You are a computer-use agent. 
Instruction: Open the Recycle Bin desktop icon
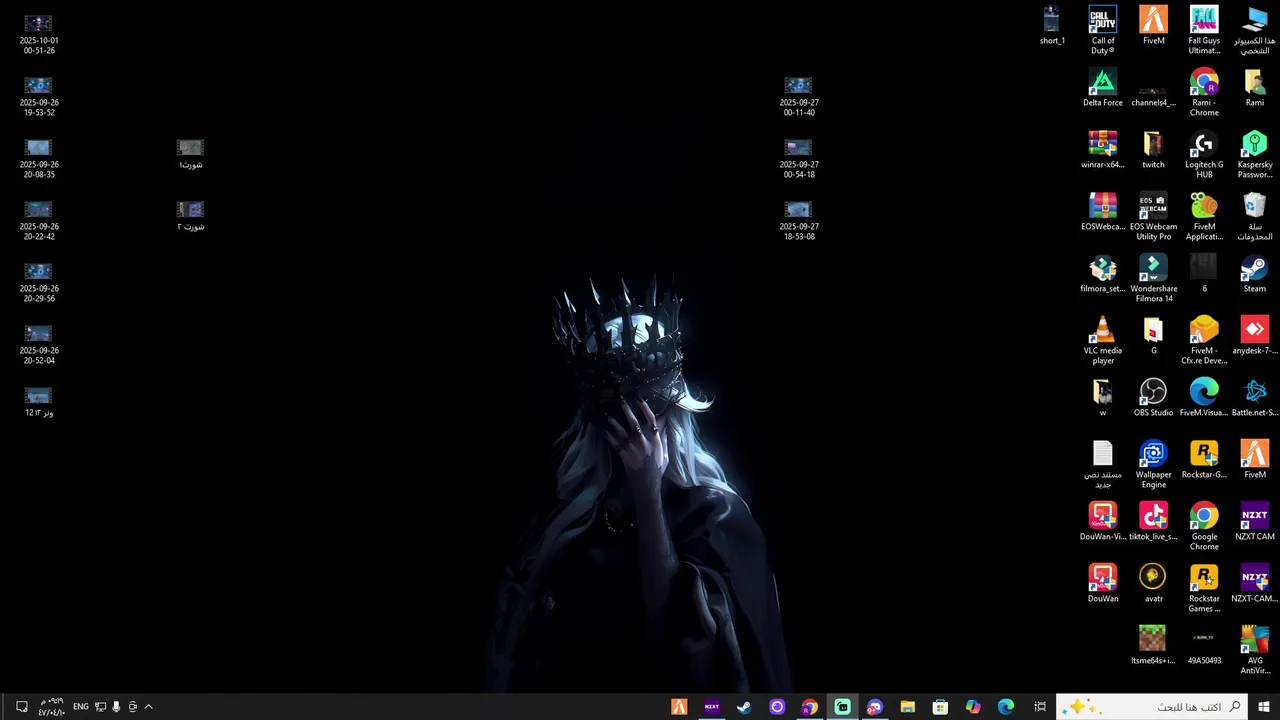pyautogui.click(x=1255, y=216)
